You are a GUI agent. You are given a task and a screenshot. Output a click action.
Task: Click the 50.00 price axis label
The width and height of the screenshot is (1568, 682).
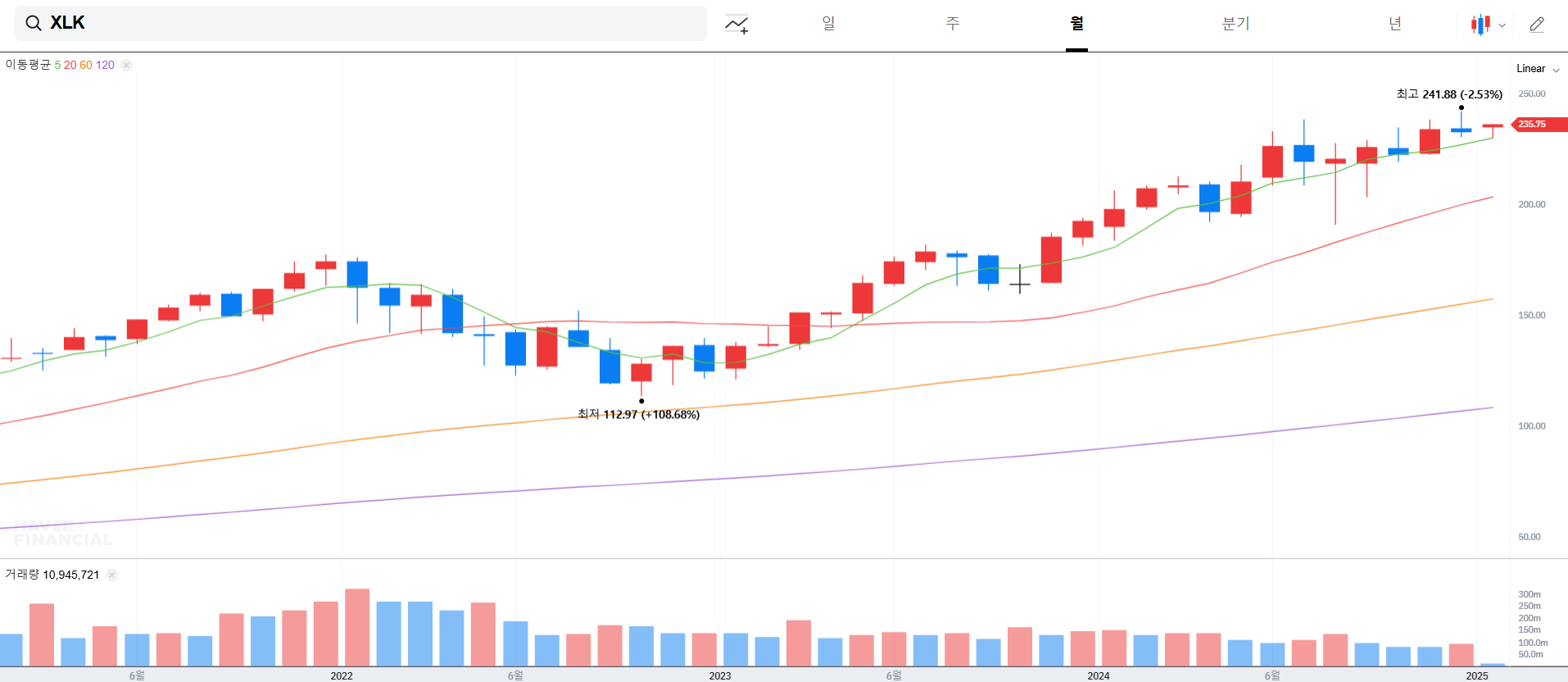[1529, 537]
